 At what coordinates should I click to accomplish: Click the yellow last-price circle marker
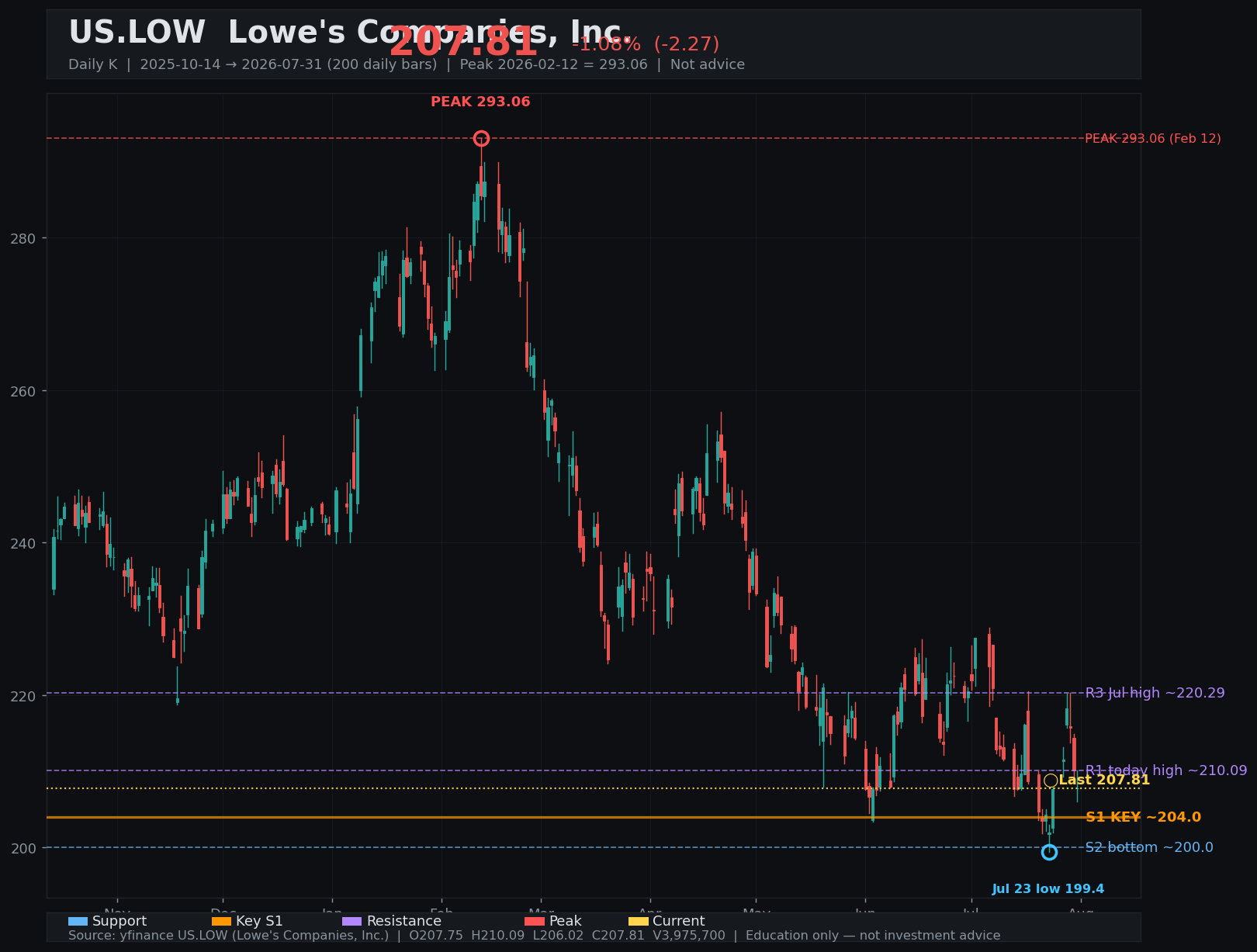point(1051,781)
